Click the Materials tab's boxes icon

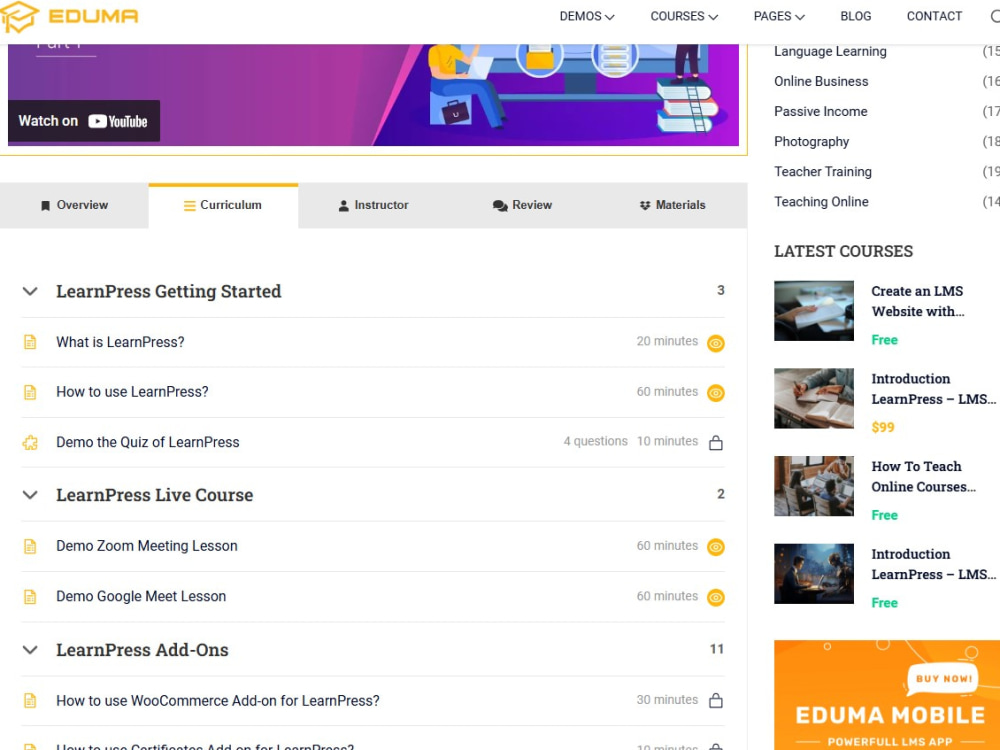point(645,205)
